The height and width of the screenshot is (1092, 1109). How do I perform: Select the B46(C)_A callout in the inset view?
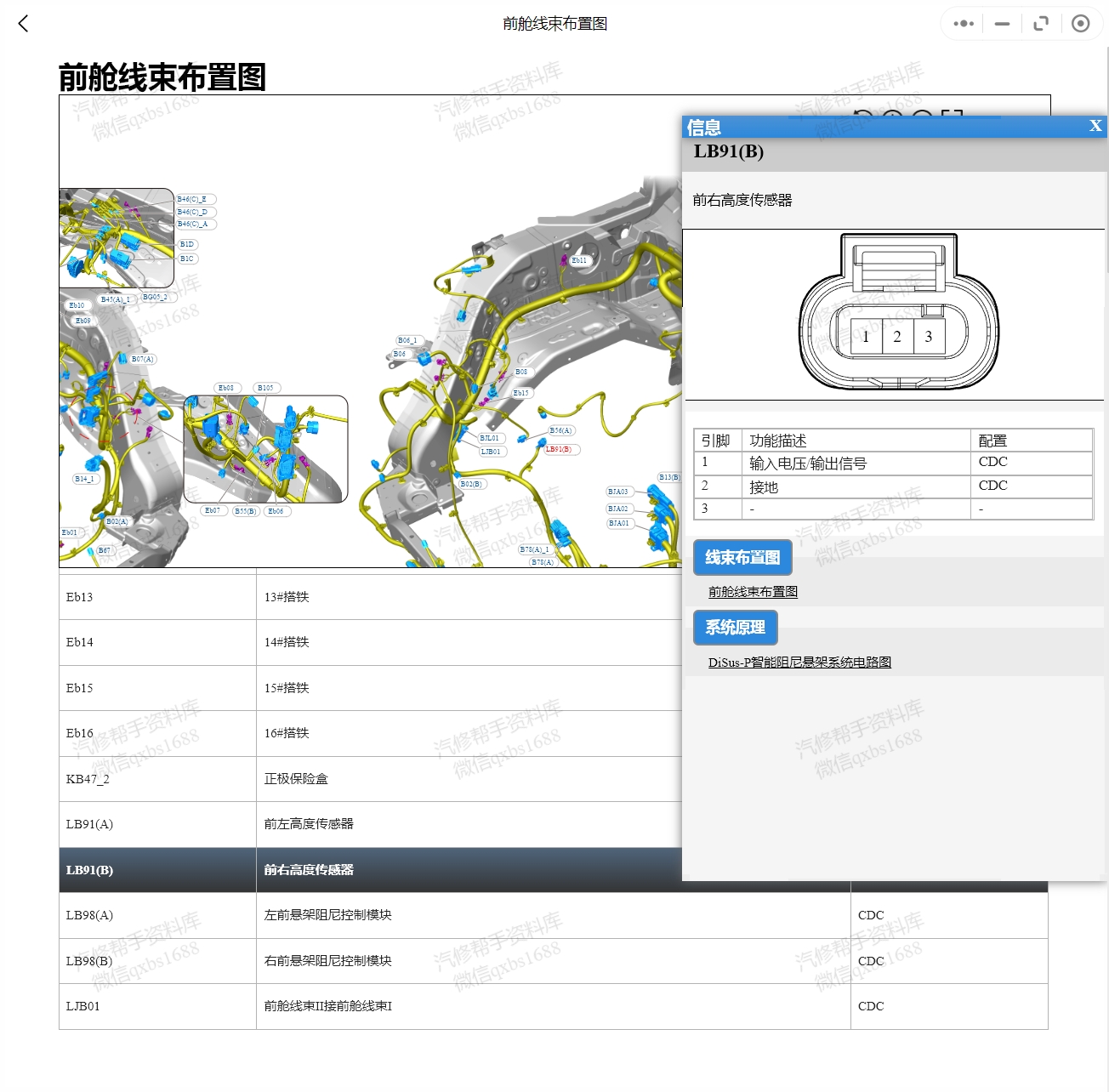coord(194,224)
